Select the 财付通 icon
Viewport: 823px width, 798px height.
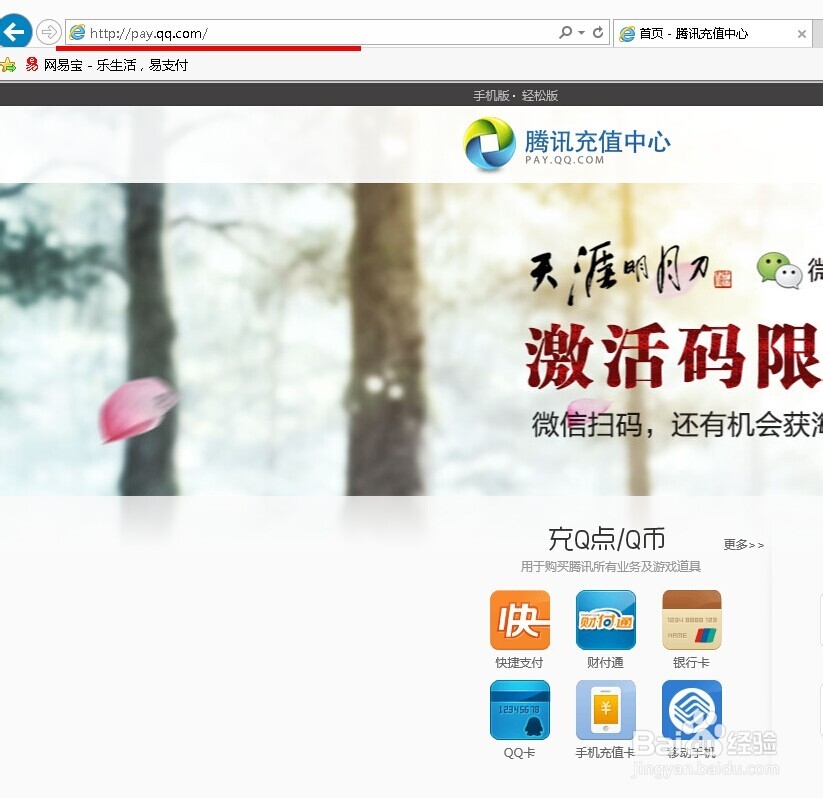click(606, 620)
